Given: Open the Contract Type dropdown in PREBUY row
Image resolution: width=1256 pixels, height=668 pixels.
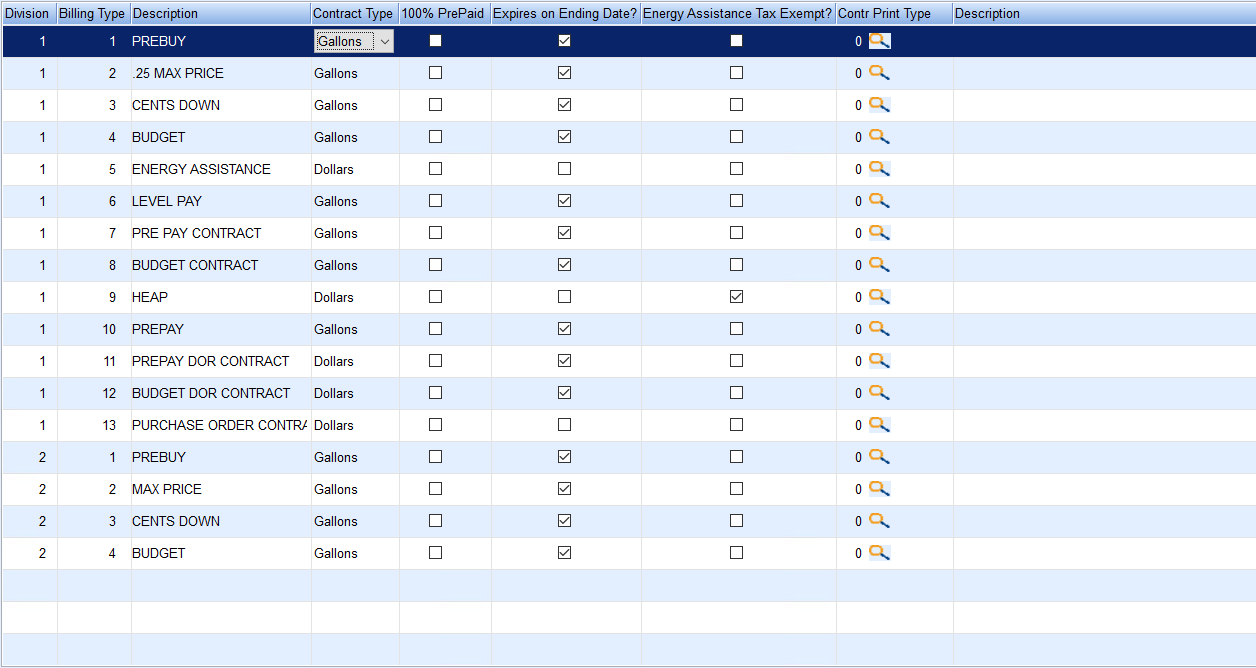Looking at the screenshot, I should (x=385, y=41).
